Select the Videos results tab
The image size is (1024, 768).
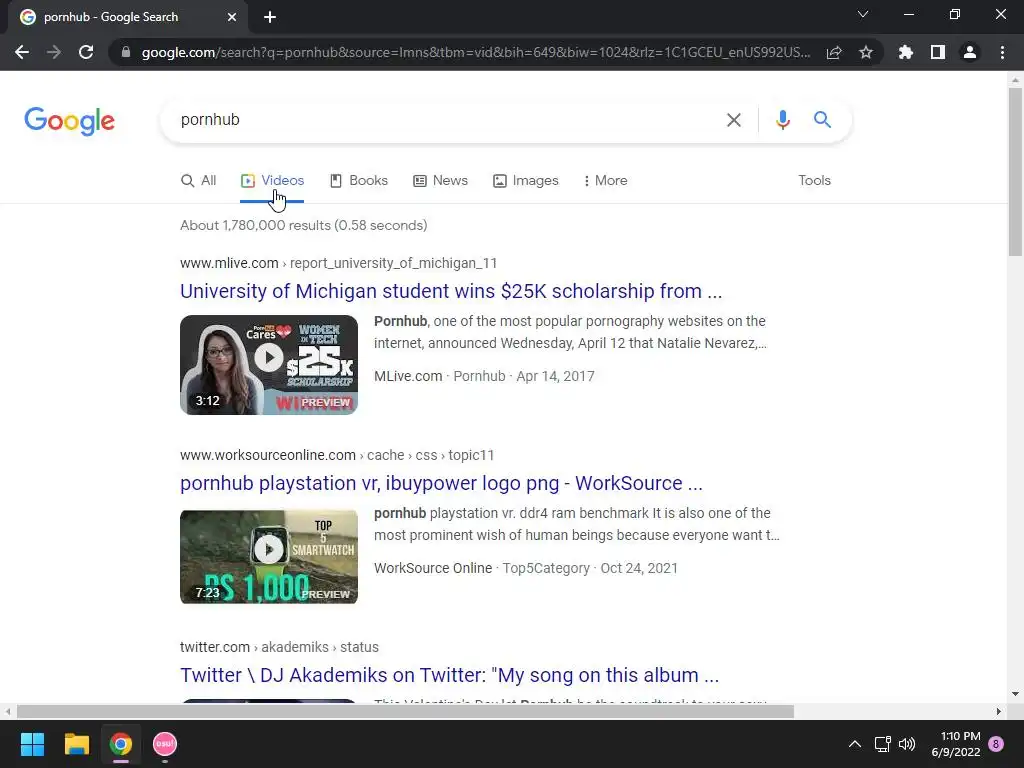pyautogui.click(x=272, y=180)
